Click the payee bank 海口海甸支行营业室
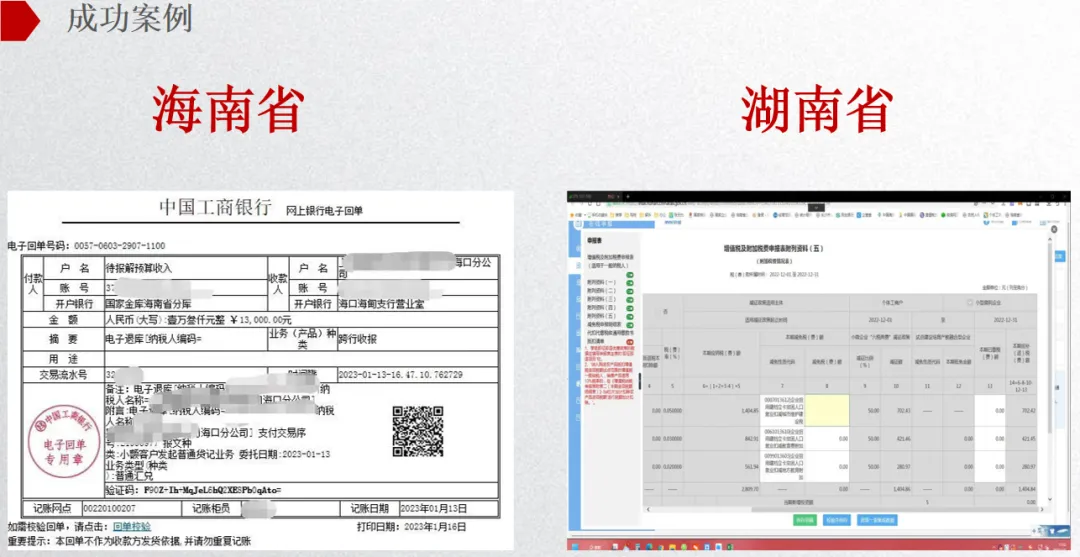 pyautogui.click(x=382, y=303)
